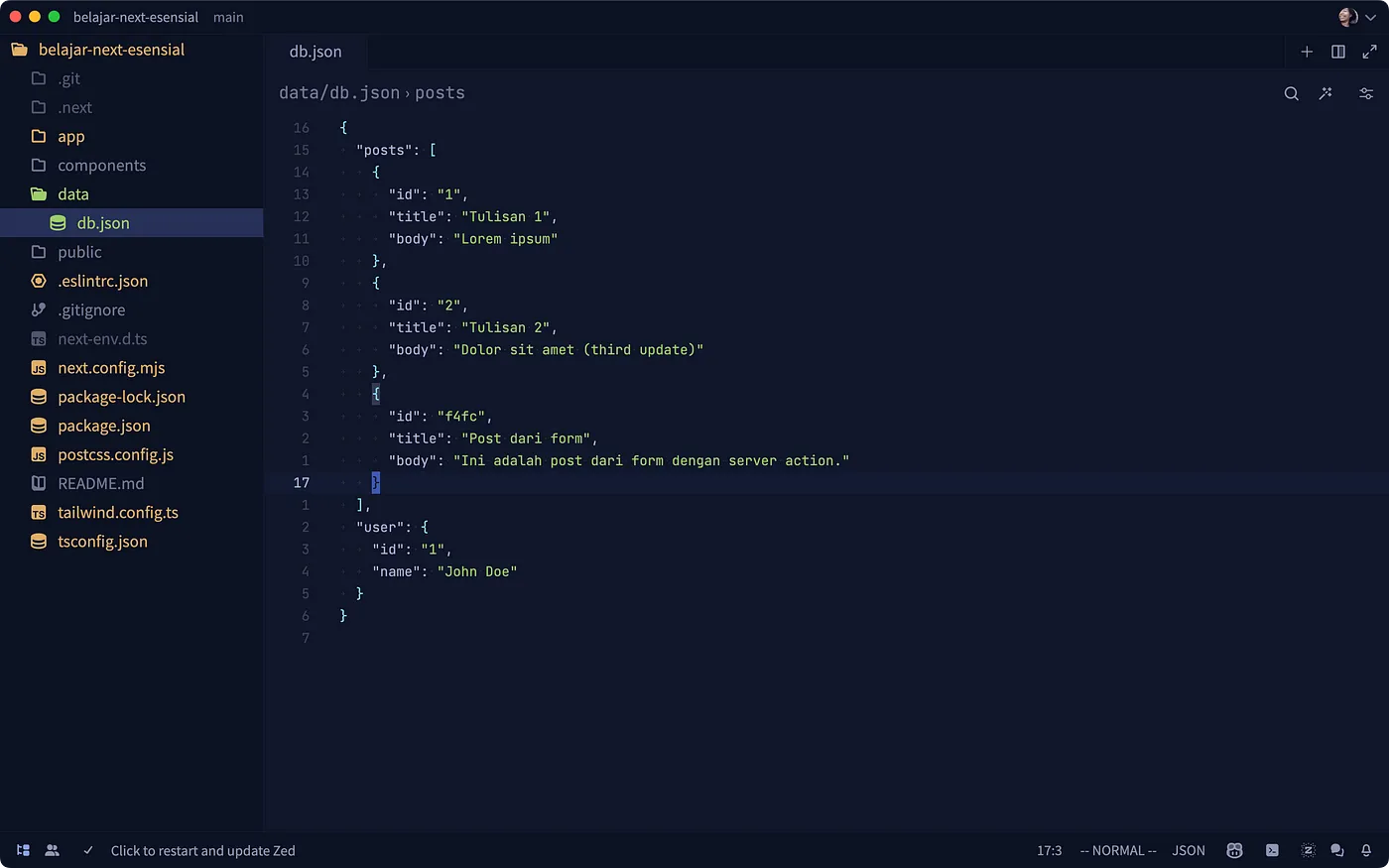The width and height of the screenshot is (1389, 868).
Task: Toggle the collaboration panel icon
Action: tap(53, 850)
